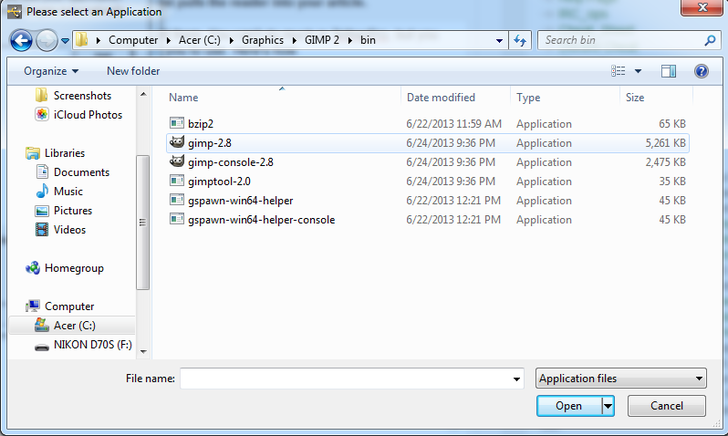Toggle the preview pane icon
728x436 pixels.
coord(669,71)
